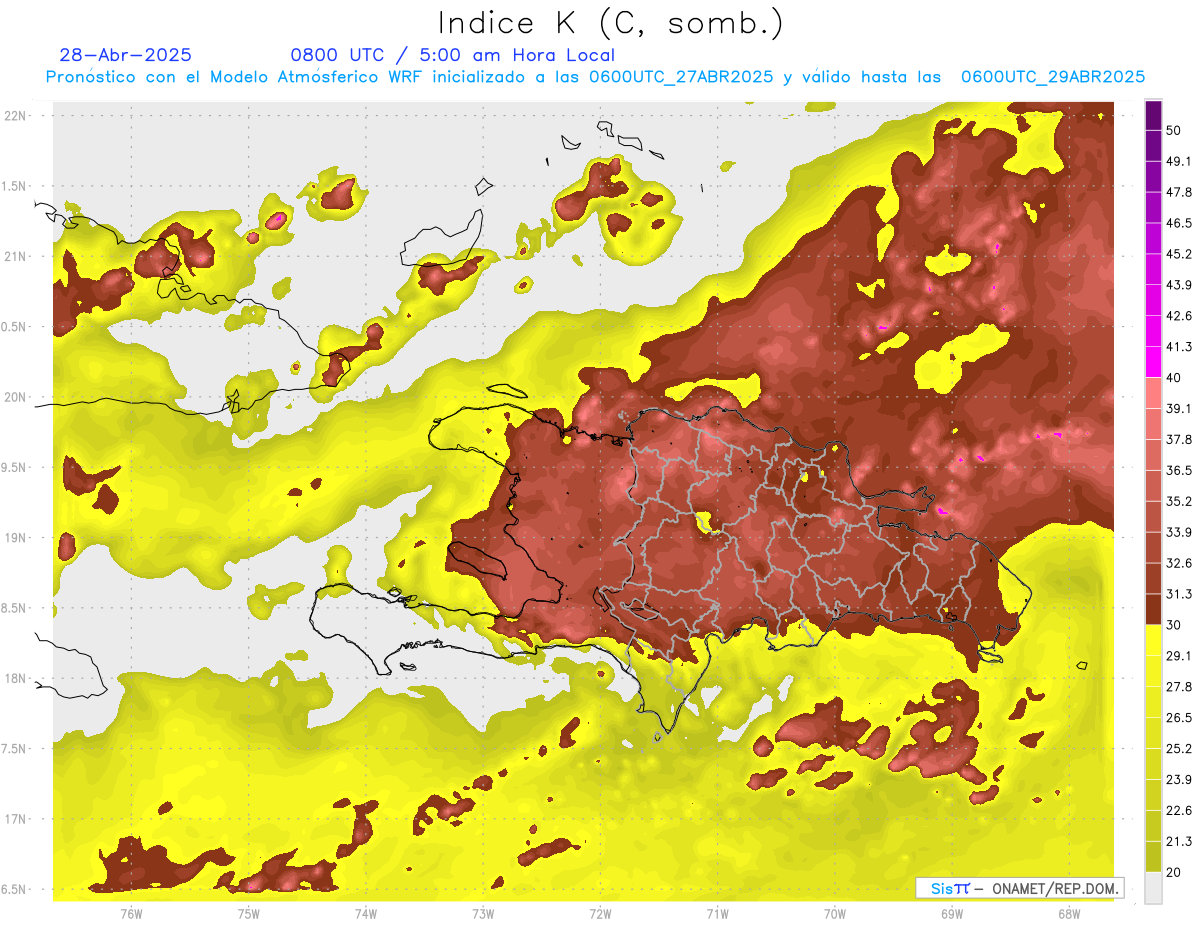Click the colorbar value "30"
The height and width of the screenshot is (927, 1200).
tap(1174, 625)
